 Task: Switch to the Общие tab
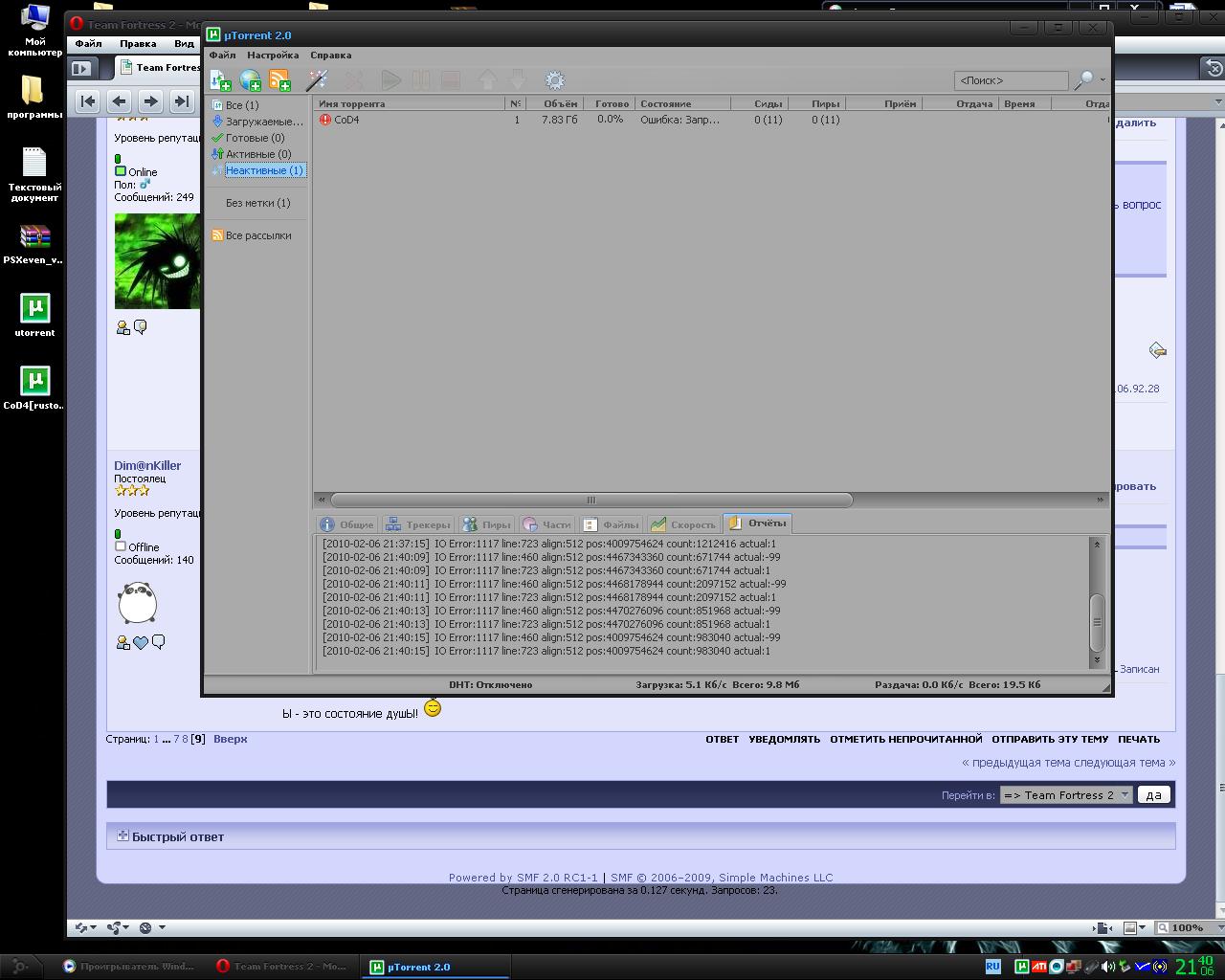tap(347, 524)
